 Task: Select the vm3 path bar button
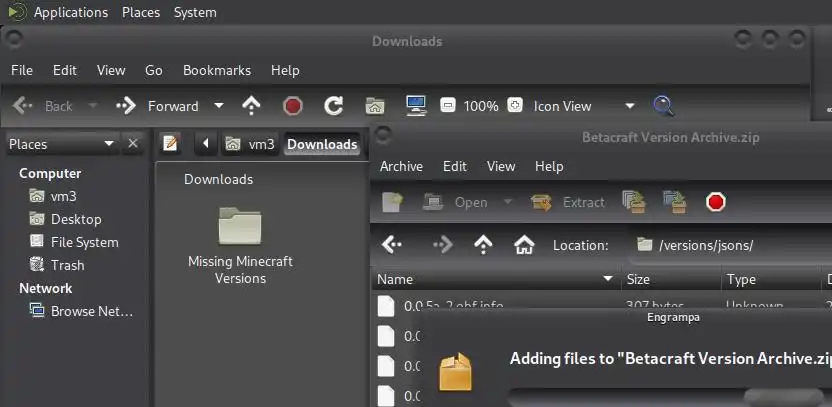click(x=250, y=144)
